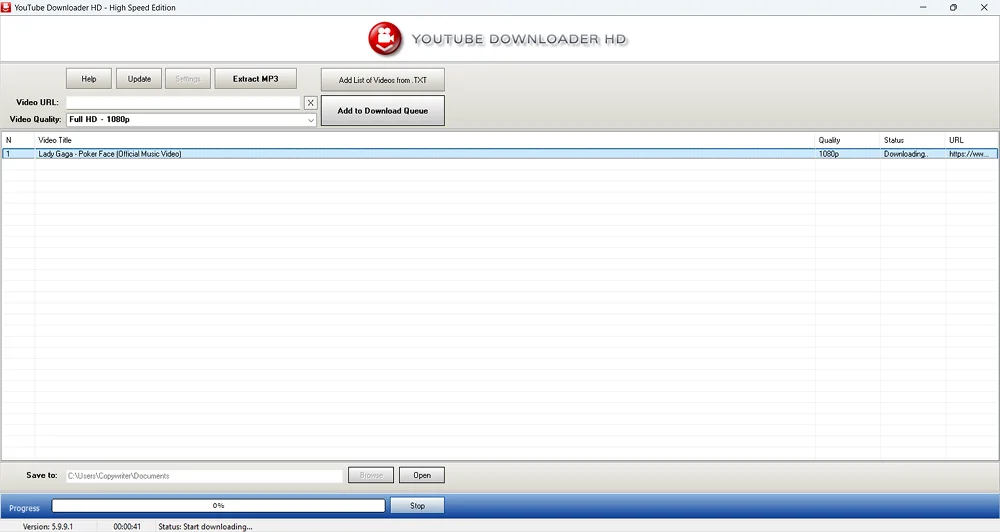Click the Version: 5.9.9.1 status text

[x=48, y=527]
